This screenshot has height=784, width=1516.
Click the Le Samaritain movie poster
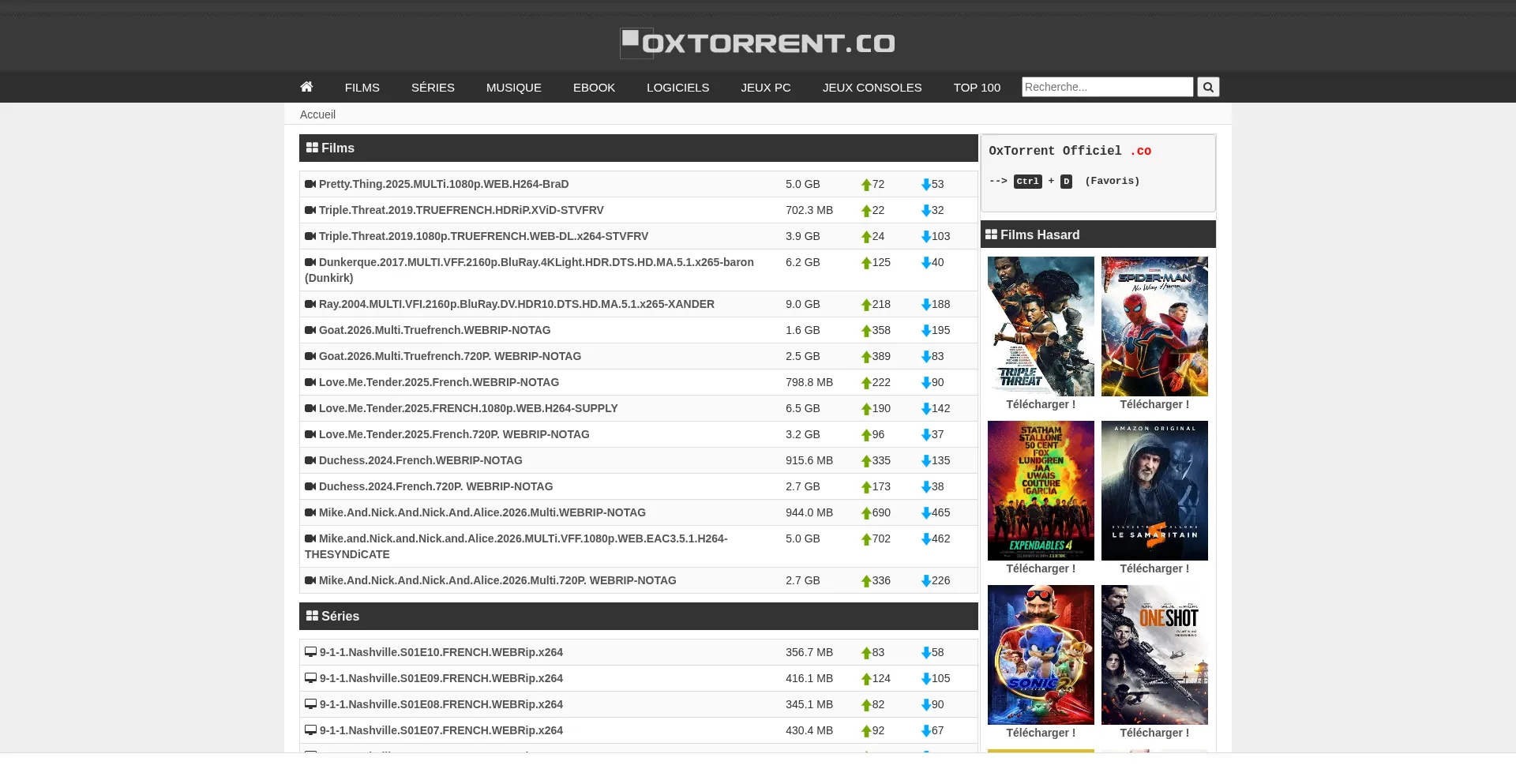click(x=1154, y=490)
